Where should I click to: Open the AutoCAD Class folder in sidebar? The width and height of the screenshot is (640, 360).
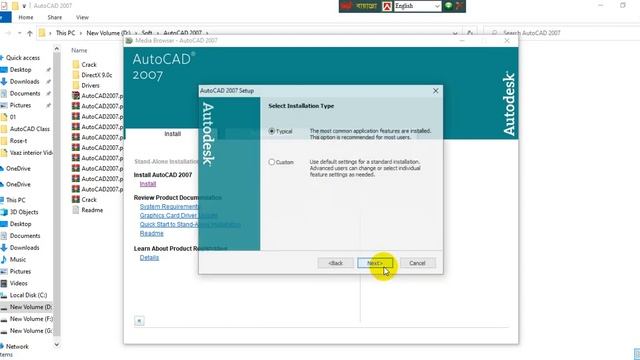pos(29,129)
